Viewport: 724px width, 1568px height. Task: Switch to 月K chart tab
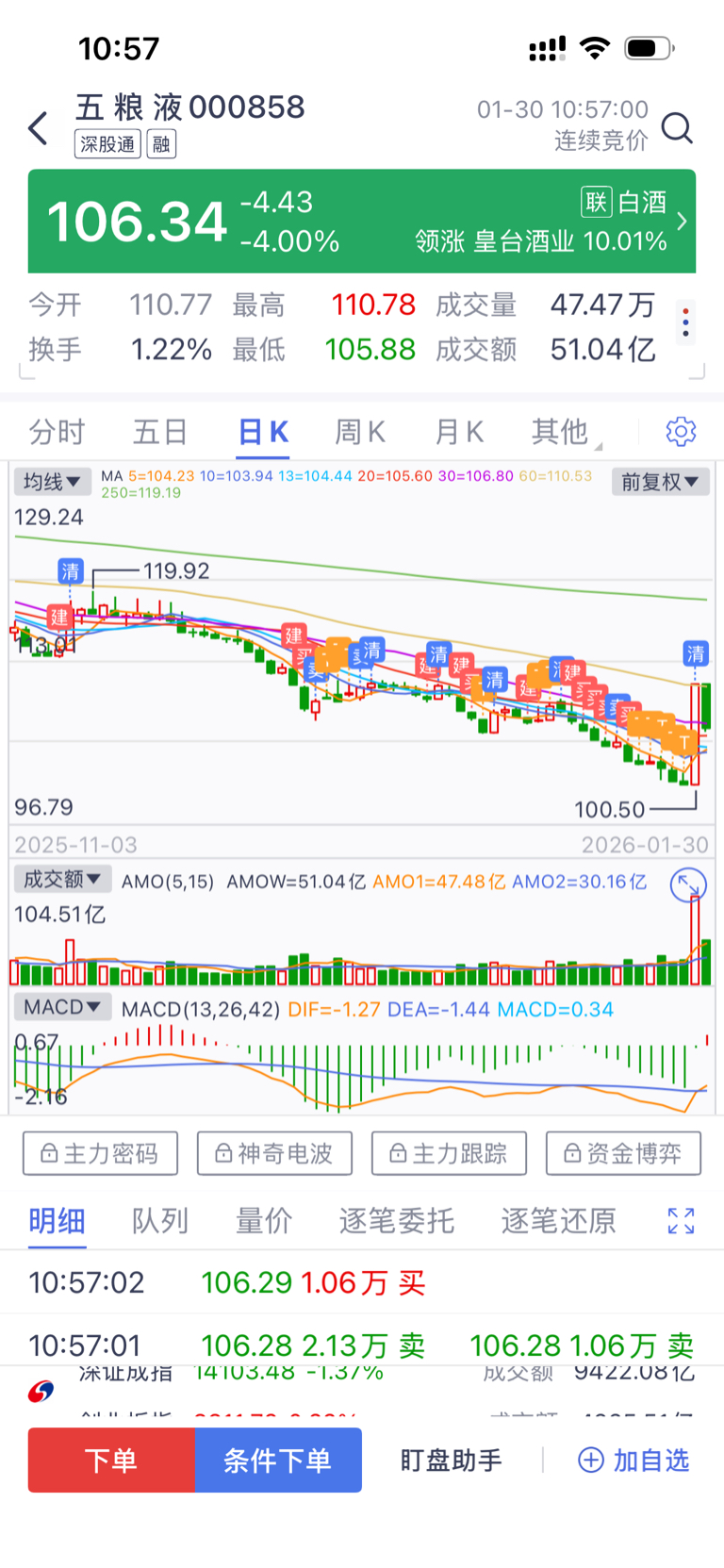point(459,432)
